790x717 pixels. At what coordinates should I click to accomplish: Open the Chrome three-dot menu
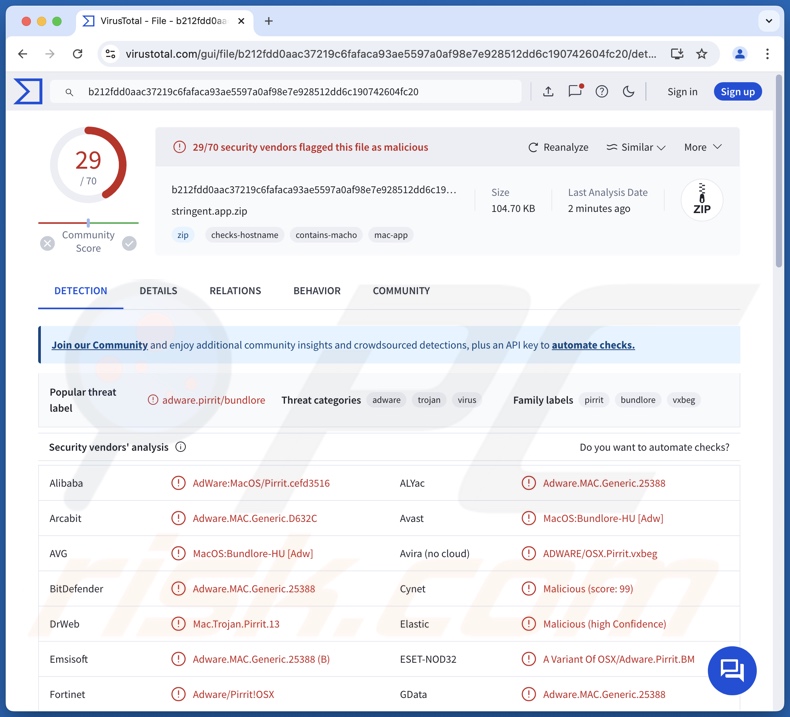click(x=767, y=54)
